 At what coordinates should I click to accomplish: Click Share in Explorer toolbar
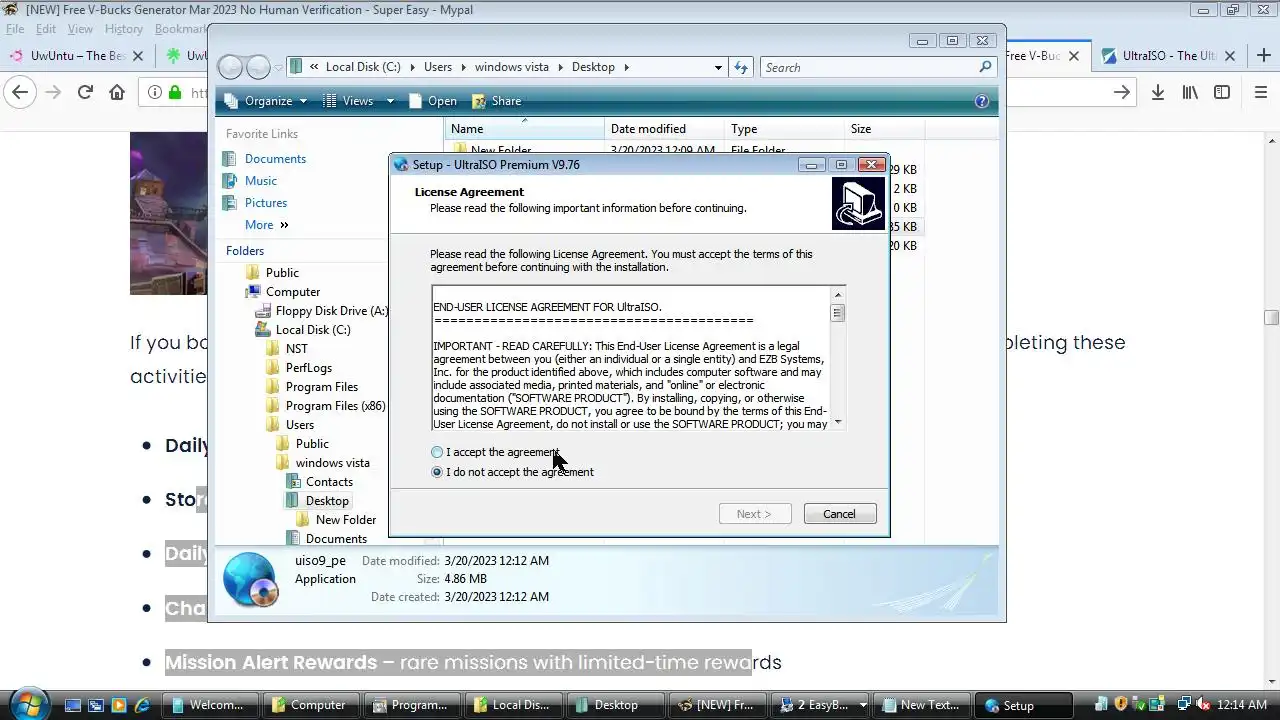(x=496, y=101)
